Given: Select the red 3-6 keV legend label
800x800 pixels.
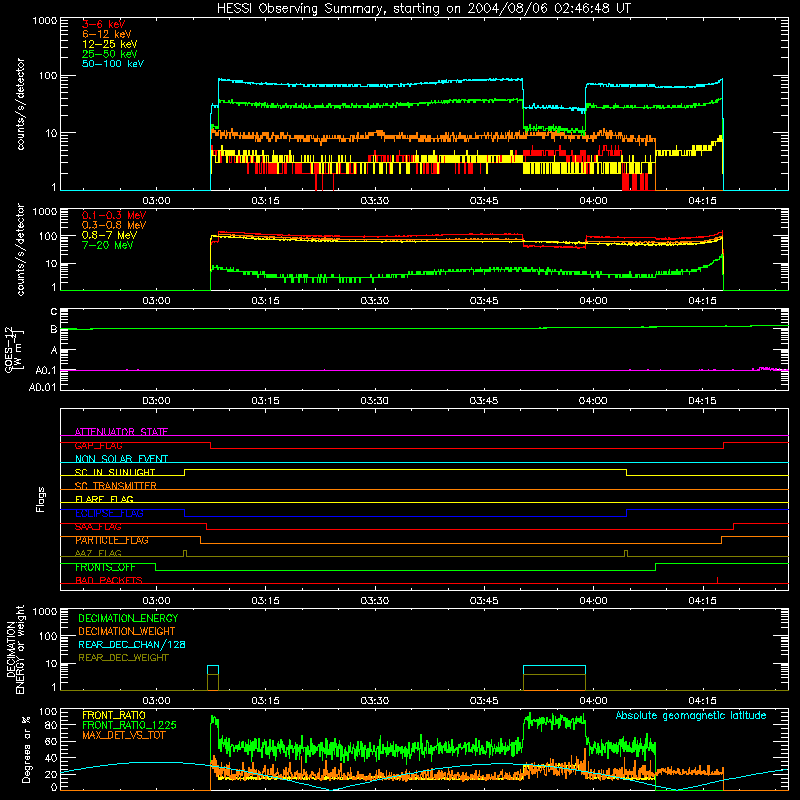Looking at the screenshot, I should [x=104, y=24].
